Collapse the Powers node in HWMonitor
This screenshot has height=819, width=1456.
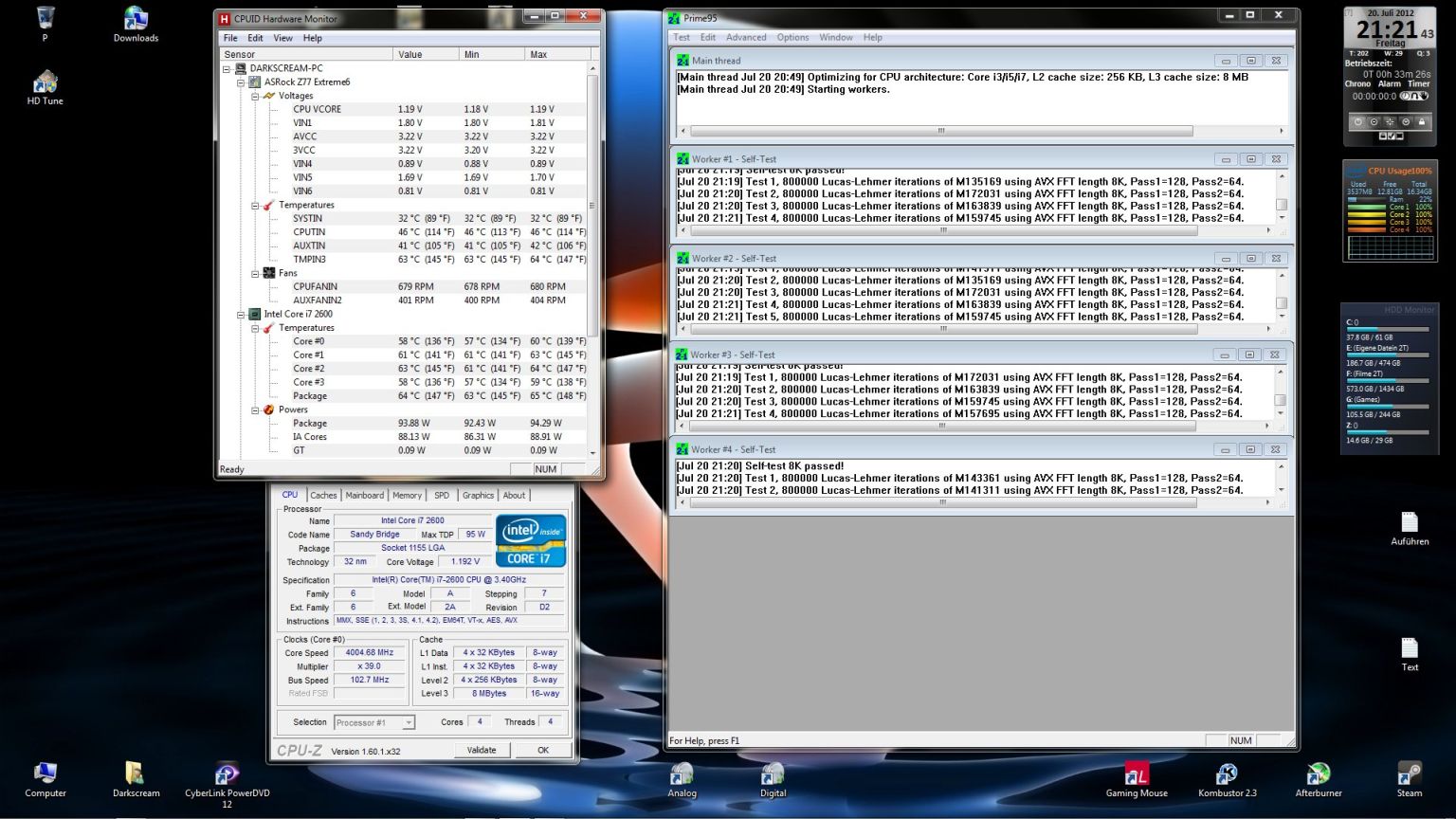click(x=255, y=409)
